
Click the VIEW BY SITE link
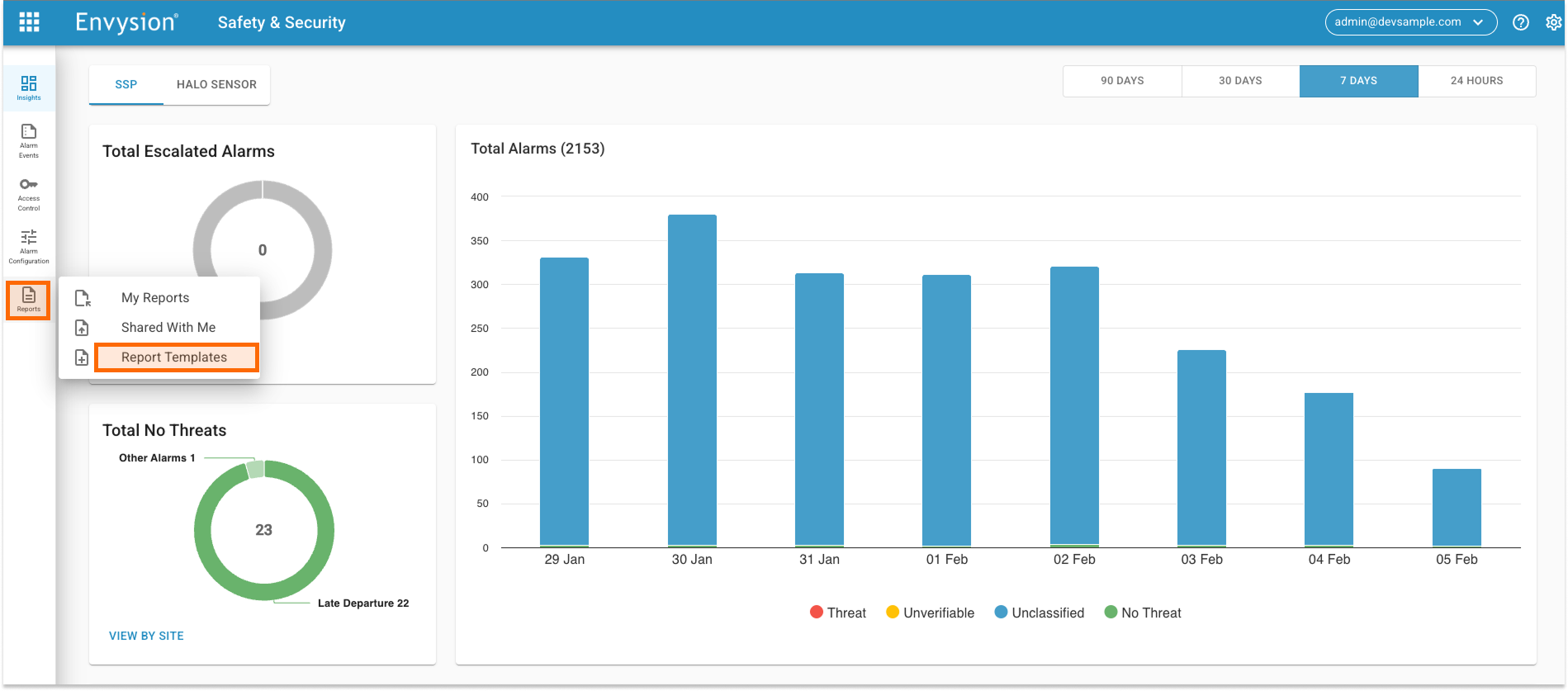tap(146, 636)
